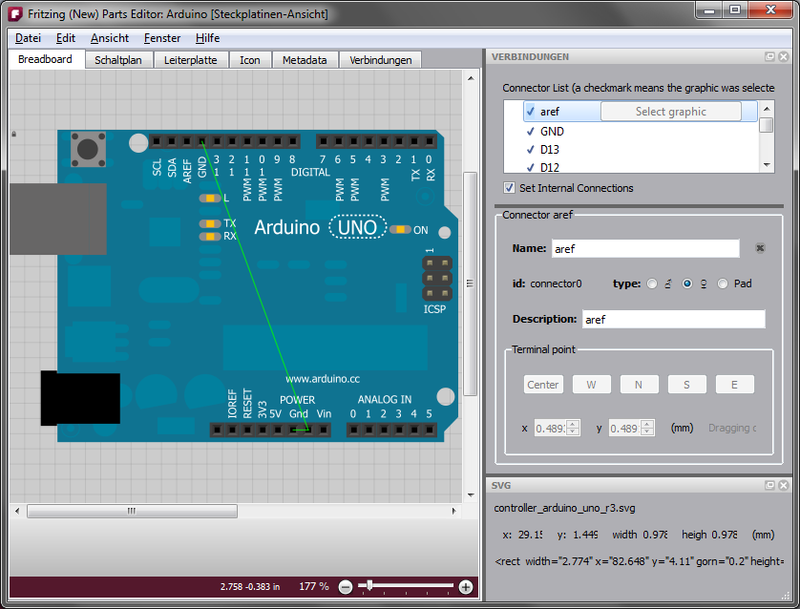Click the Description input field
The image size is (800, 609).
pos(673,320)
